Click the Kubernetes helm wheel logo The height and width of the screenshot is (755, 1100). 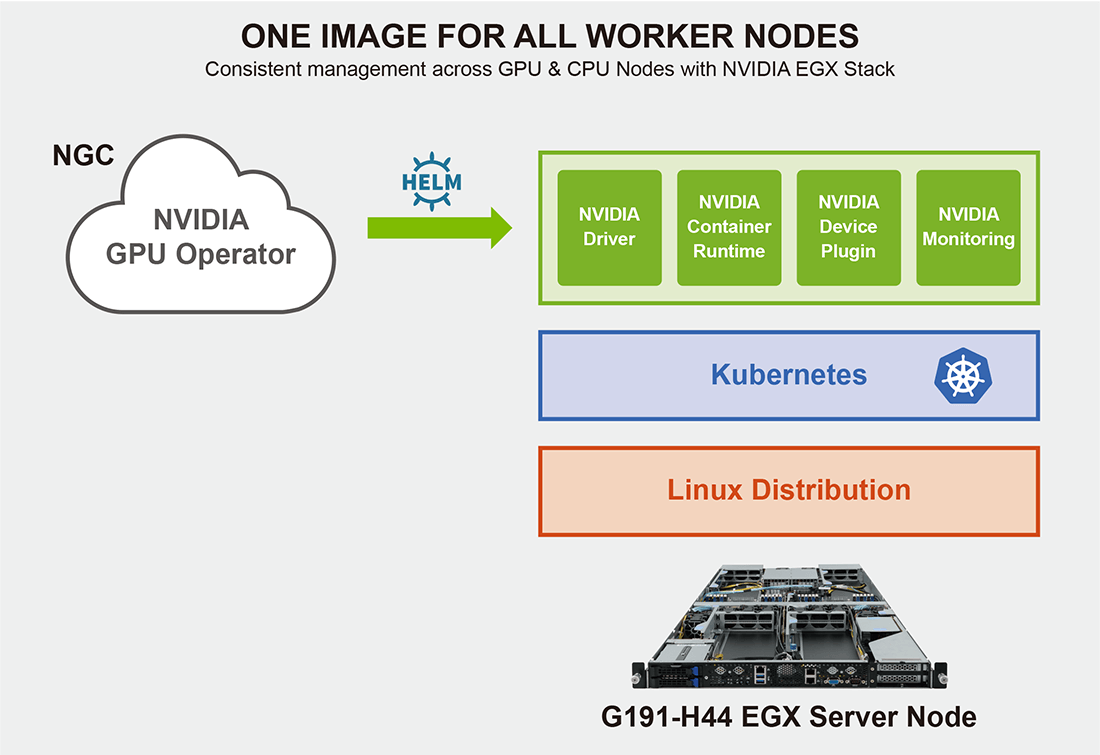[961, 376]
